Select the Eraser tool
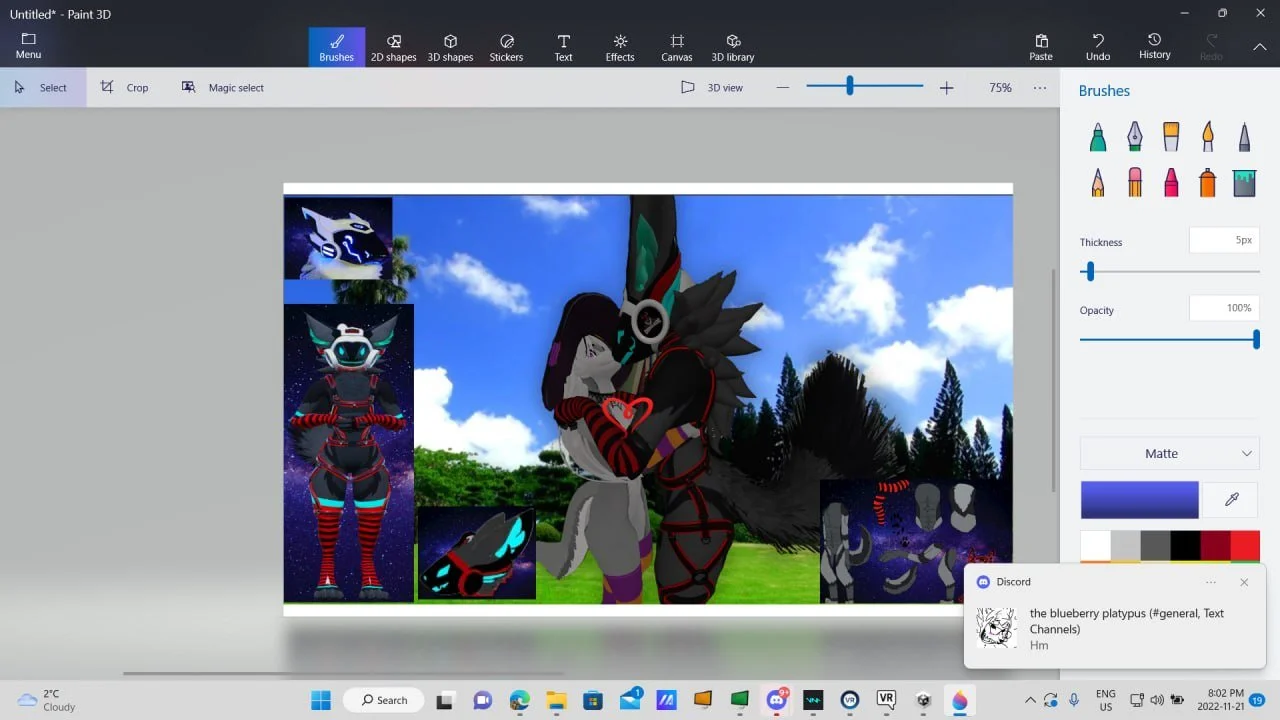Viewport: 1280px width, 720px height. pyautogui.click(x=1135, y=182)
